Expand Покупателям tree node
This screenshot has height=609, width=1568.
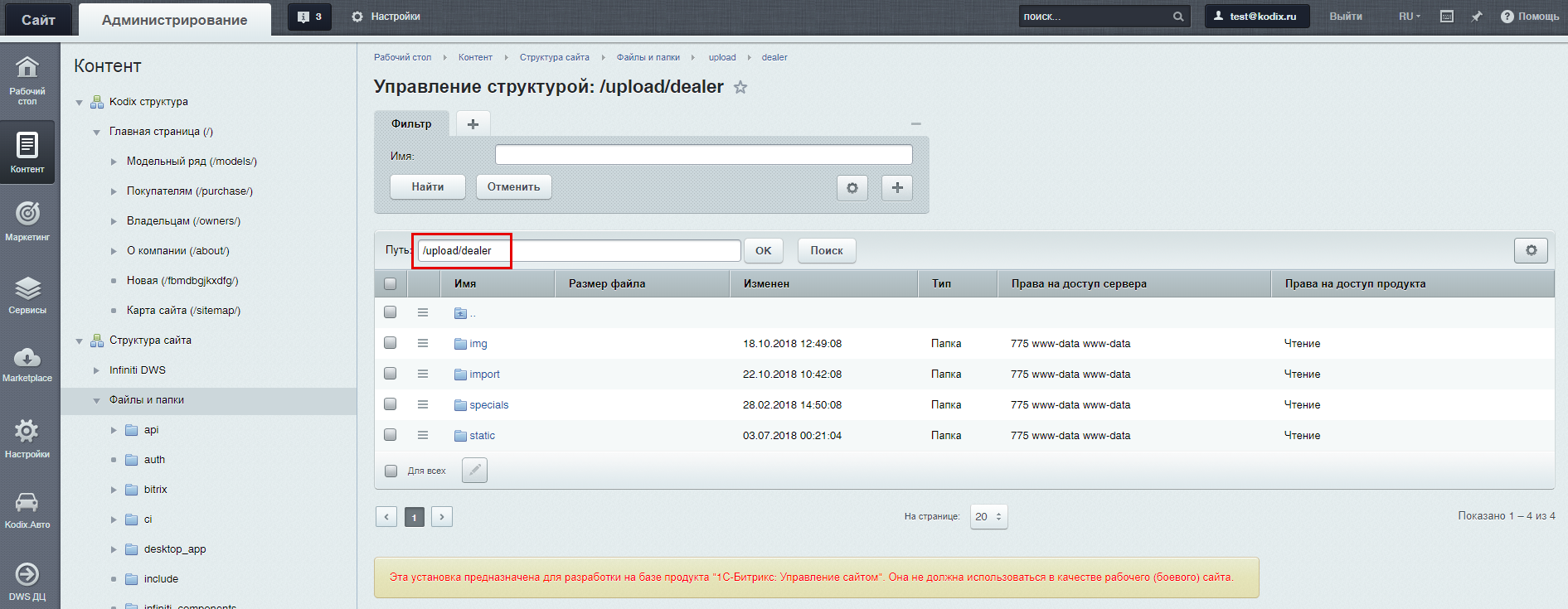tap(114, 191)
